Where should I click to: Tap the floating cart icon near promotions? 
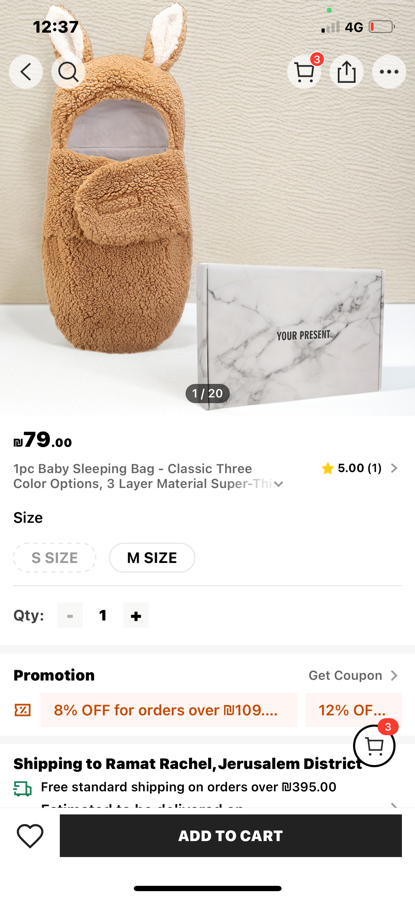(374, 745)
